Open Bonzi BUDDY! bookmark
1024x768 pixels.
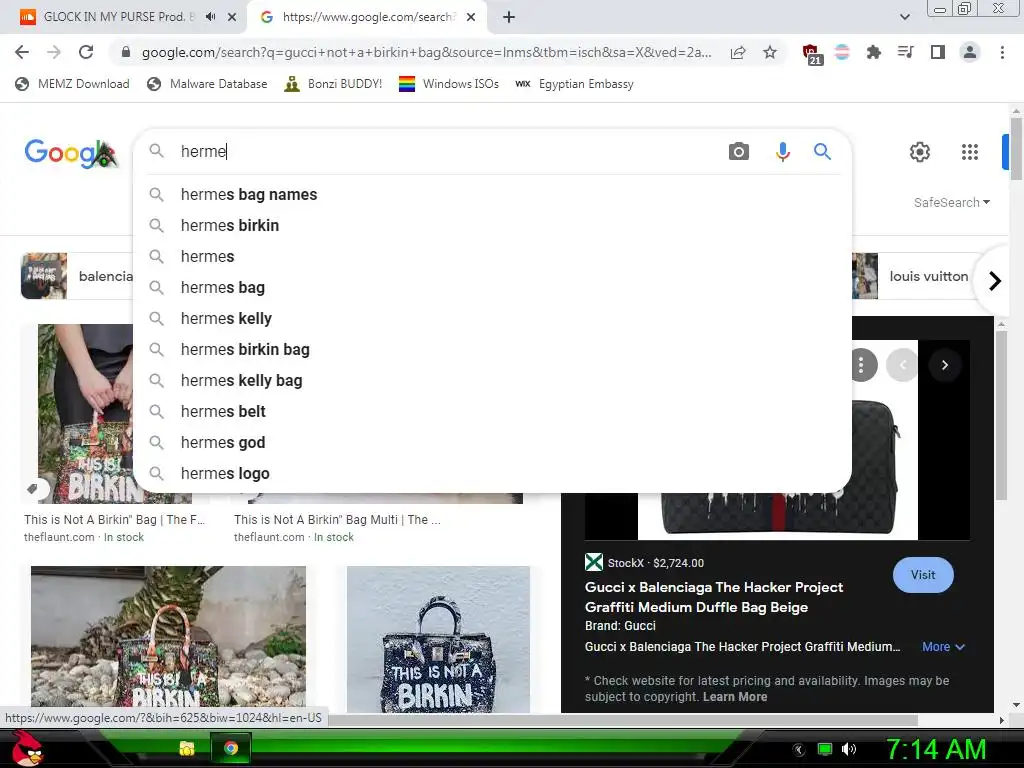click(x=333, y=84)
